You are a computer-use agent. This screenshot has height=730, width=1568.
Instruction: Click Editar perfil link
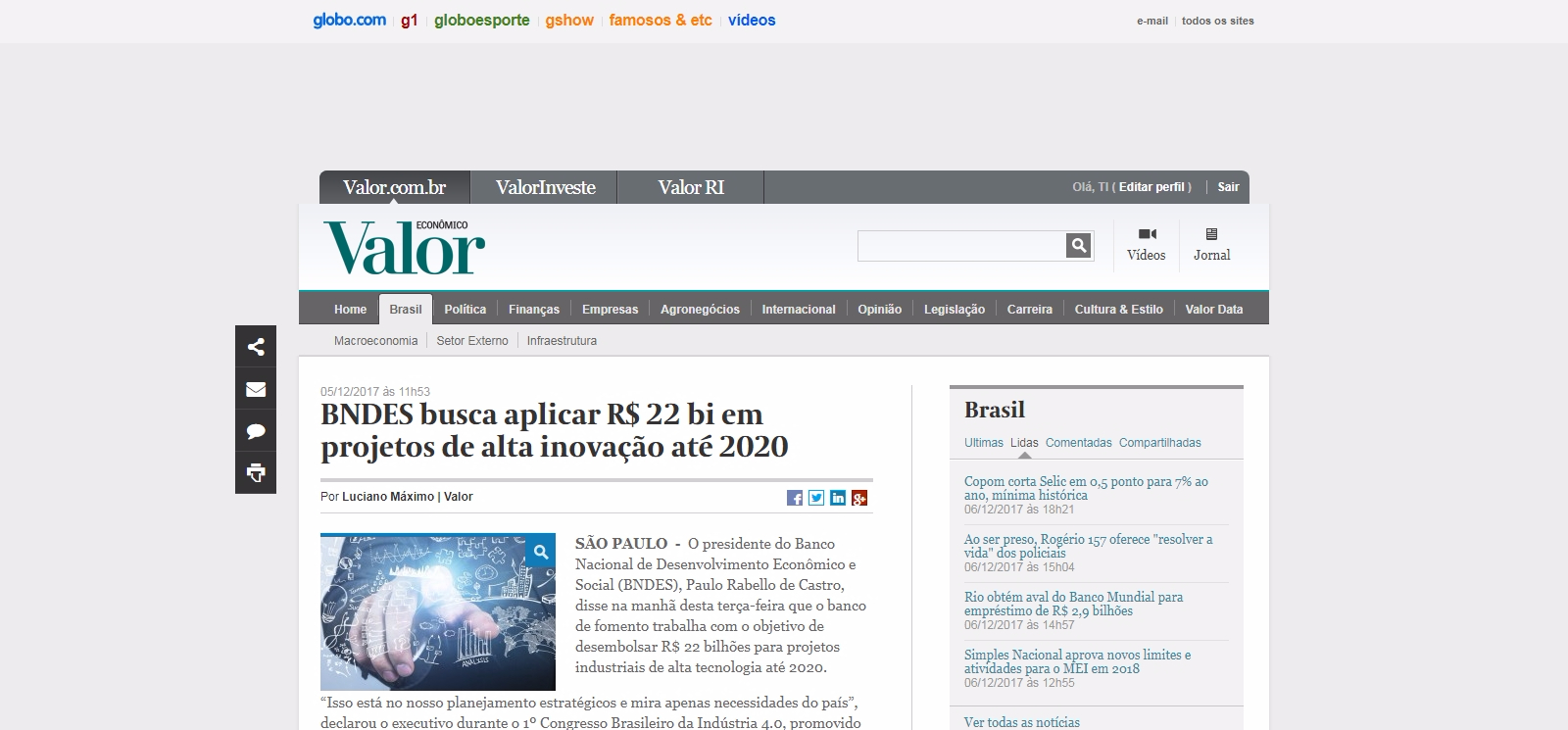click(x=1151, y=187)
